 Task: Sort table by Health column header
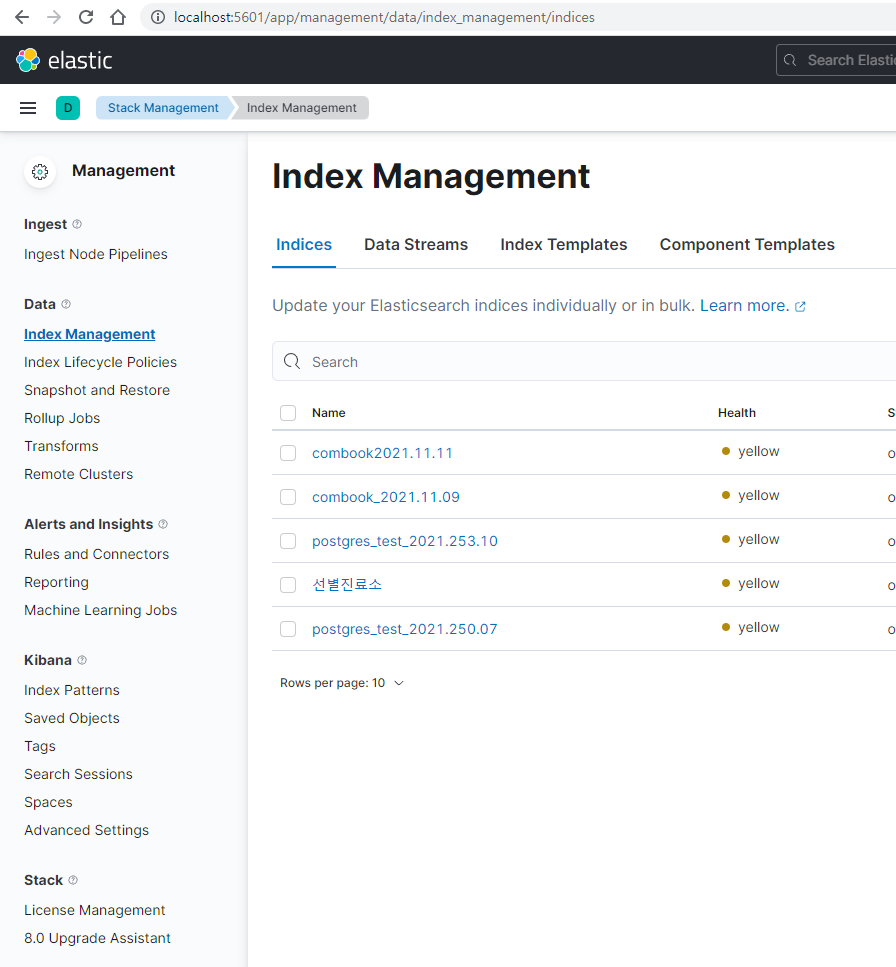(x=736, y=413)
